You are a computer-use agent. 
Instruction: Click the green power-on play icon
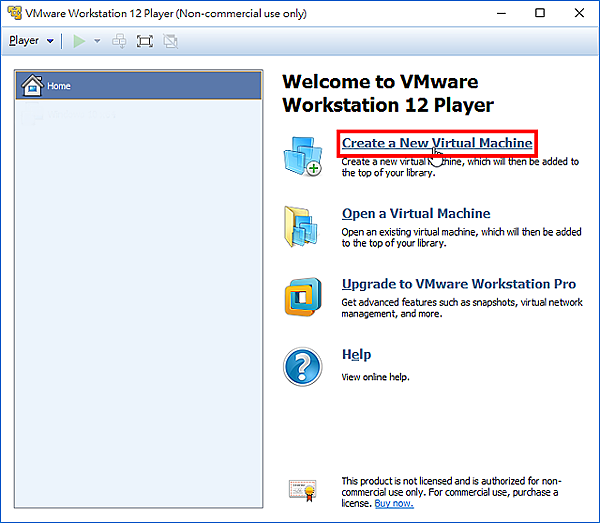click(79, 41)
